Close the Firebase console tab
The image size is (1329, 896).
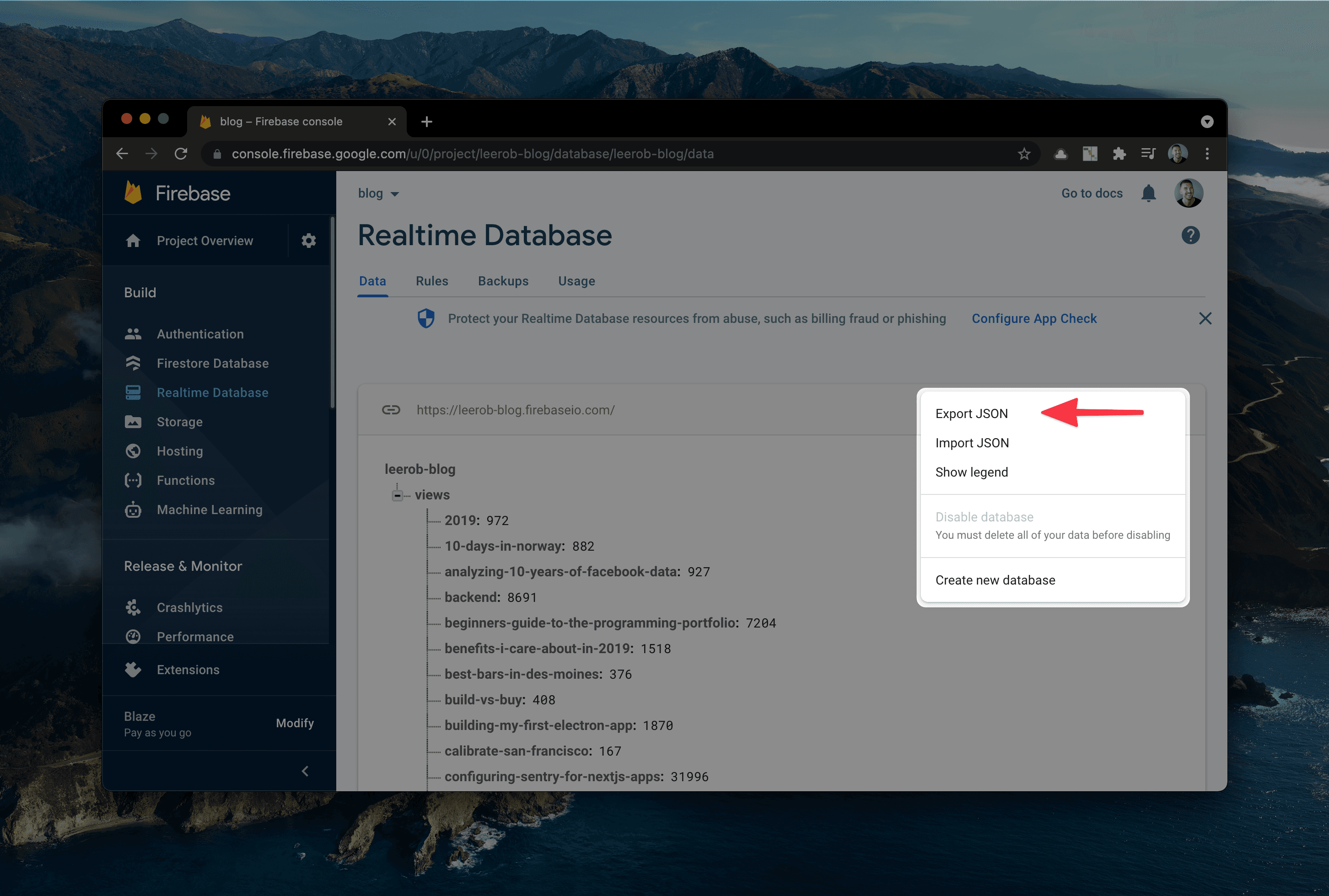point(392,122)
